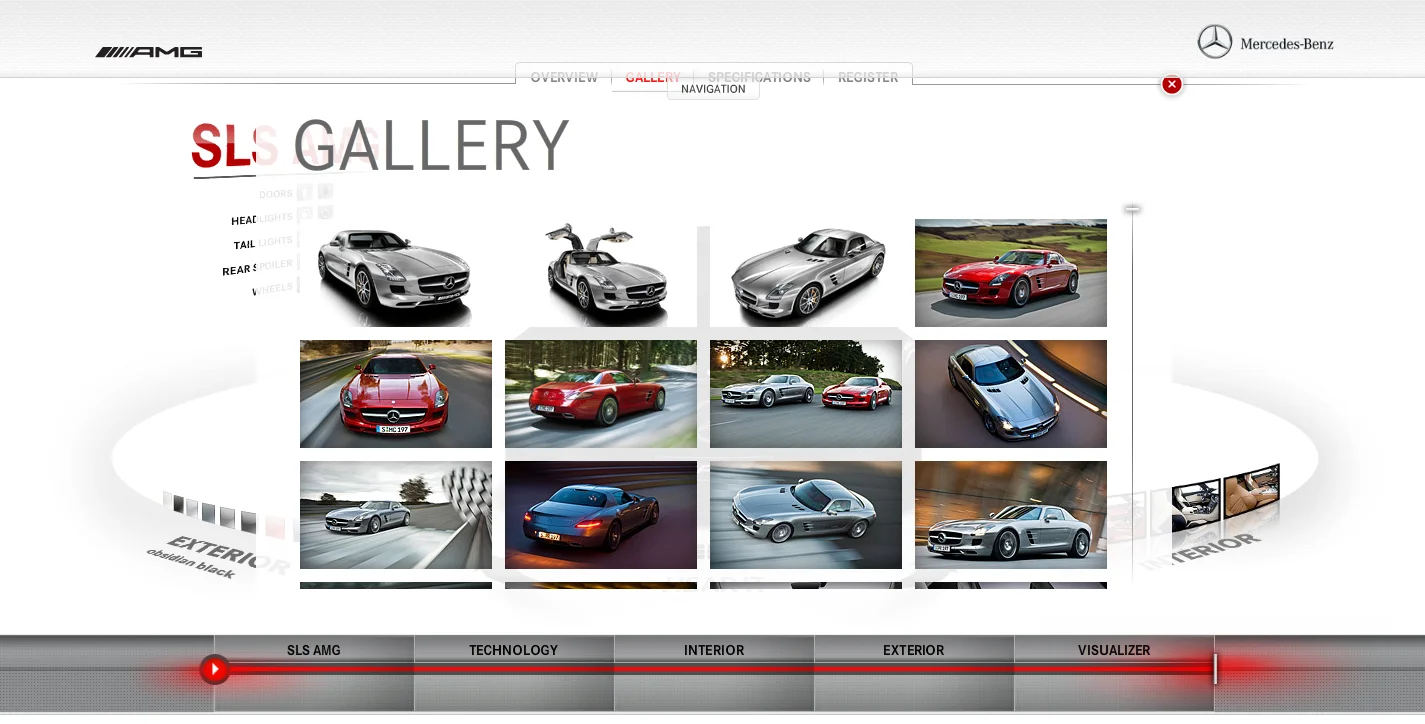Viewport: 1425px width, 724px height.
Task: Open the Technology section
Action: [x=514, y=650]
